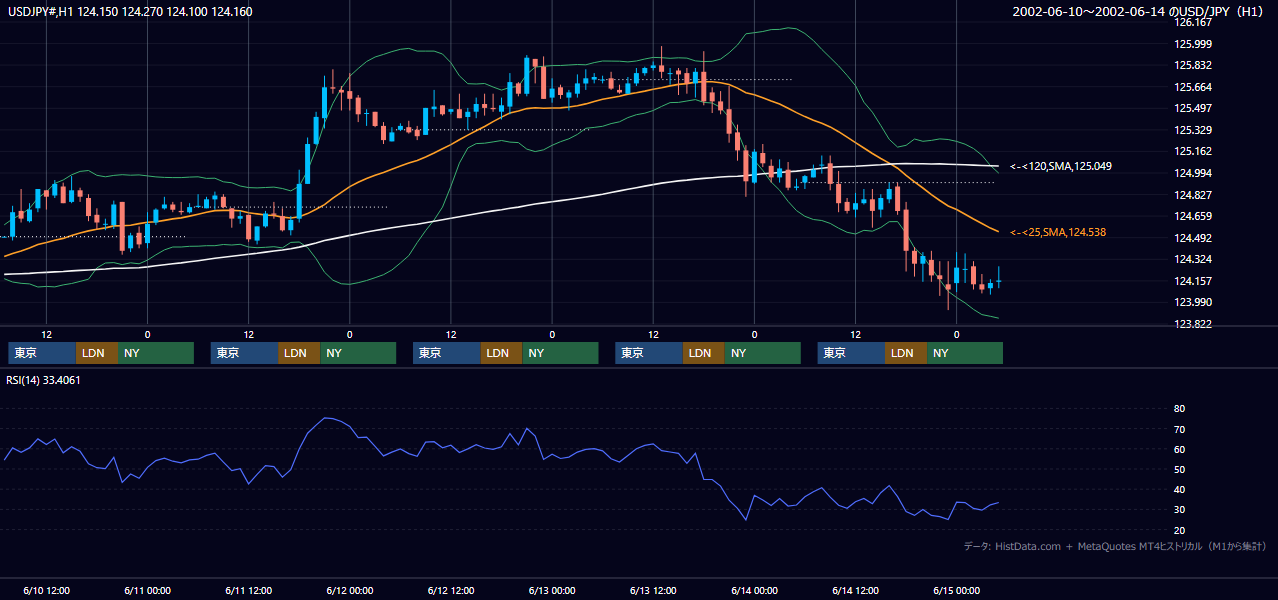Click the 124.994 price axis value
Image resolution: width=1278 pixels, height=600 pixels.
click(1193, 173)
